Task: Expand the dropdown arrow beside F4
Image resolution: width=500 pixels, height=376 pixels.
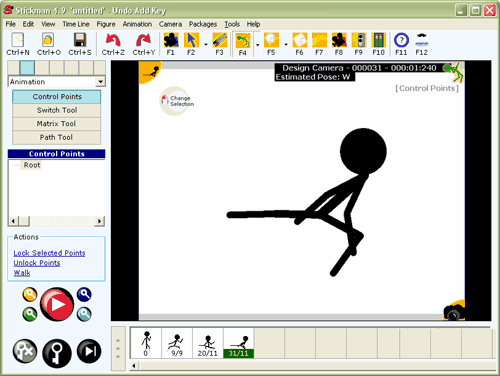Action: (x=257, y=44)
